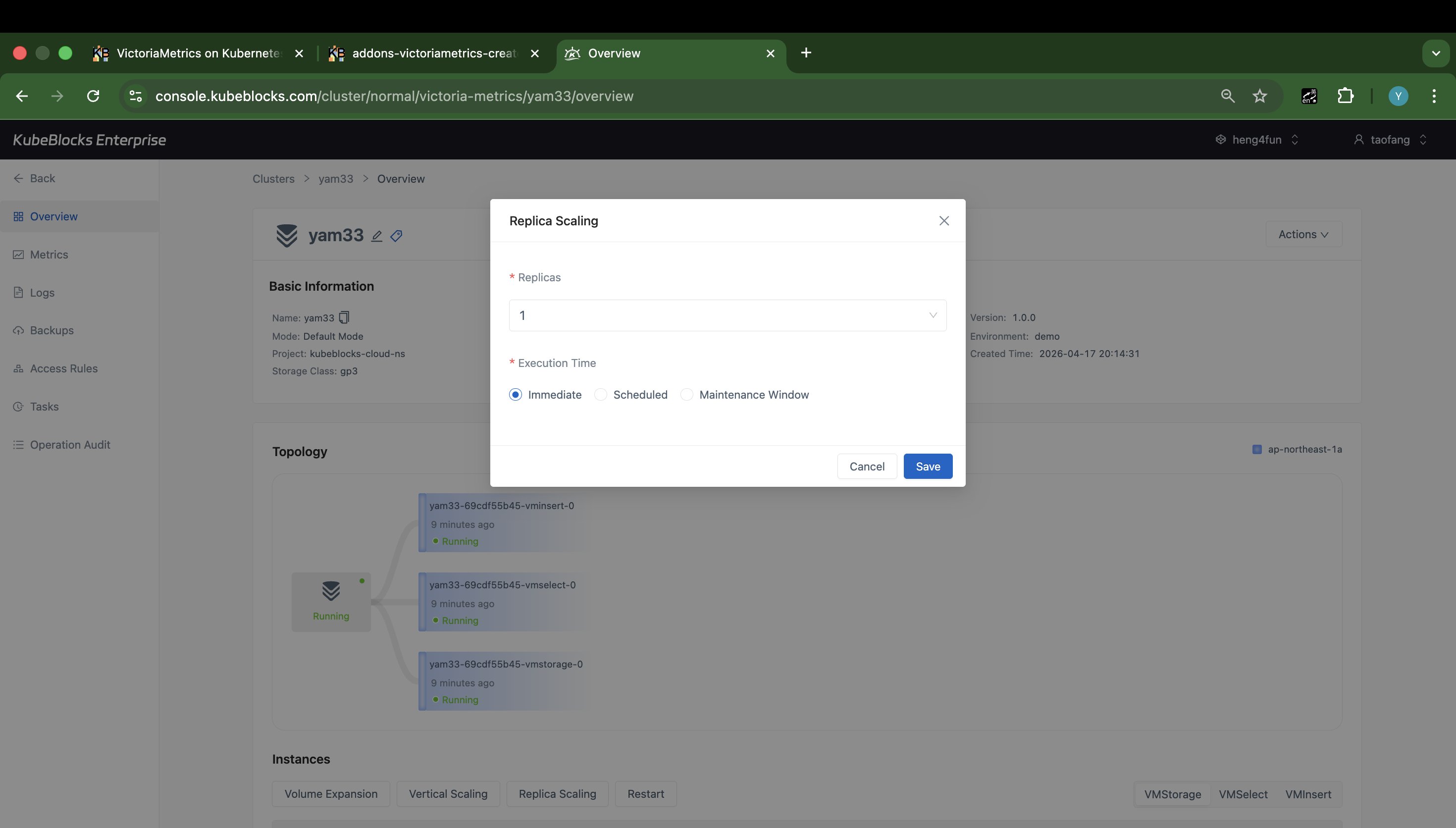Go back using browser back arrow
The width and height of the screenshot is (1456, 828).
[22, 96]
